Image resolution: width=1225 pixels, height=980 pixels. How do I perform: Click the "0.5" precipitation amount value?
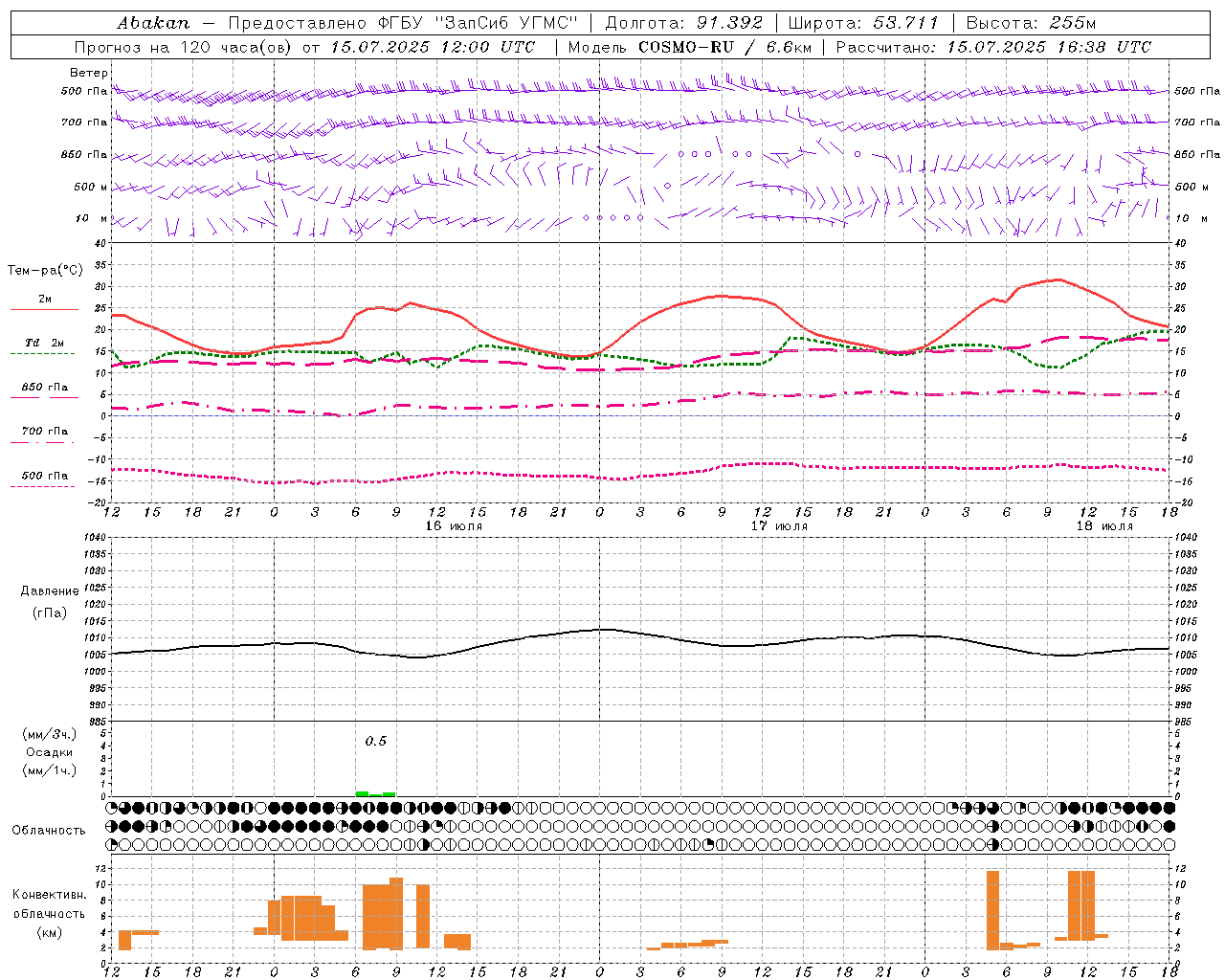click(376, 741)
